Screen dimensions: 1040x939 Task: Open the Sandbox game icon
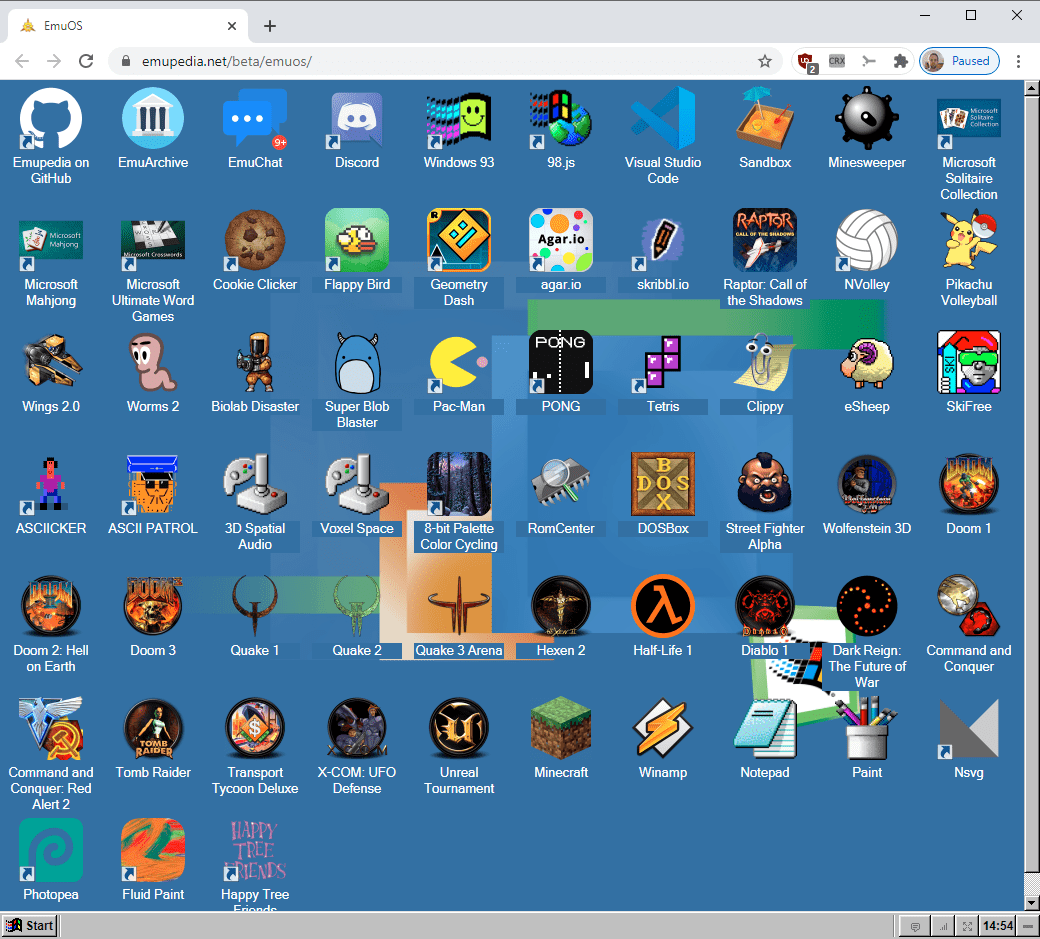point(765,118)
